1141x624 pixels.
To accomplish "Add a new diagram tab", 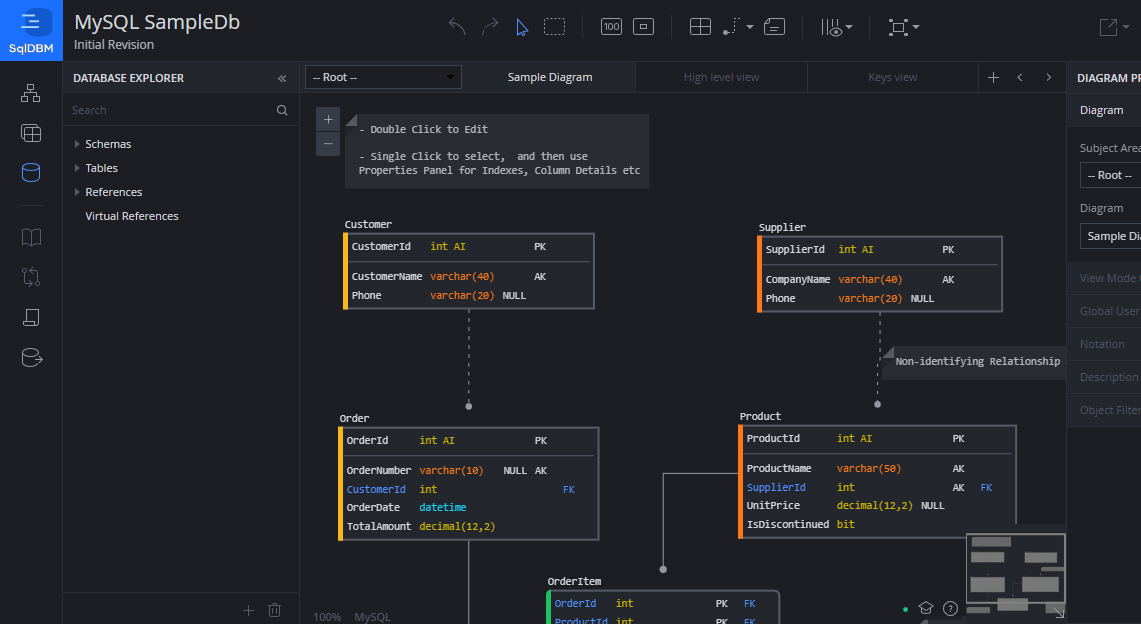I will (x=993, y=77).
